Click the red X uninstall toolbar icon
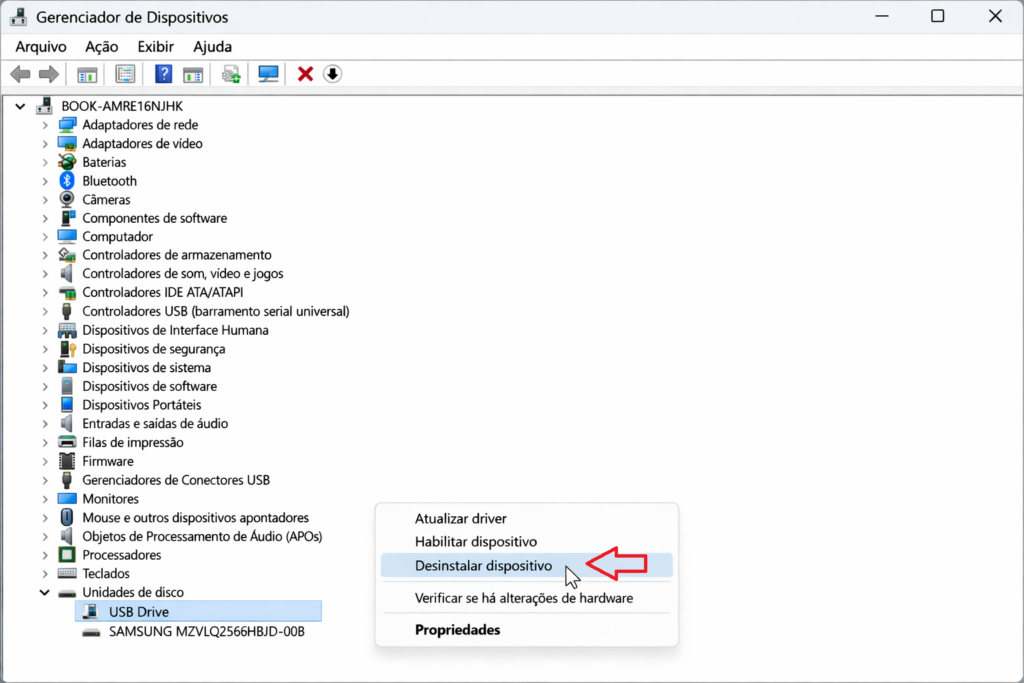1024x683 pixels. [x=305, y=74]
